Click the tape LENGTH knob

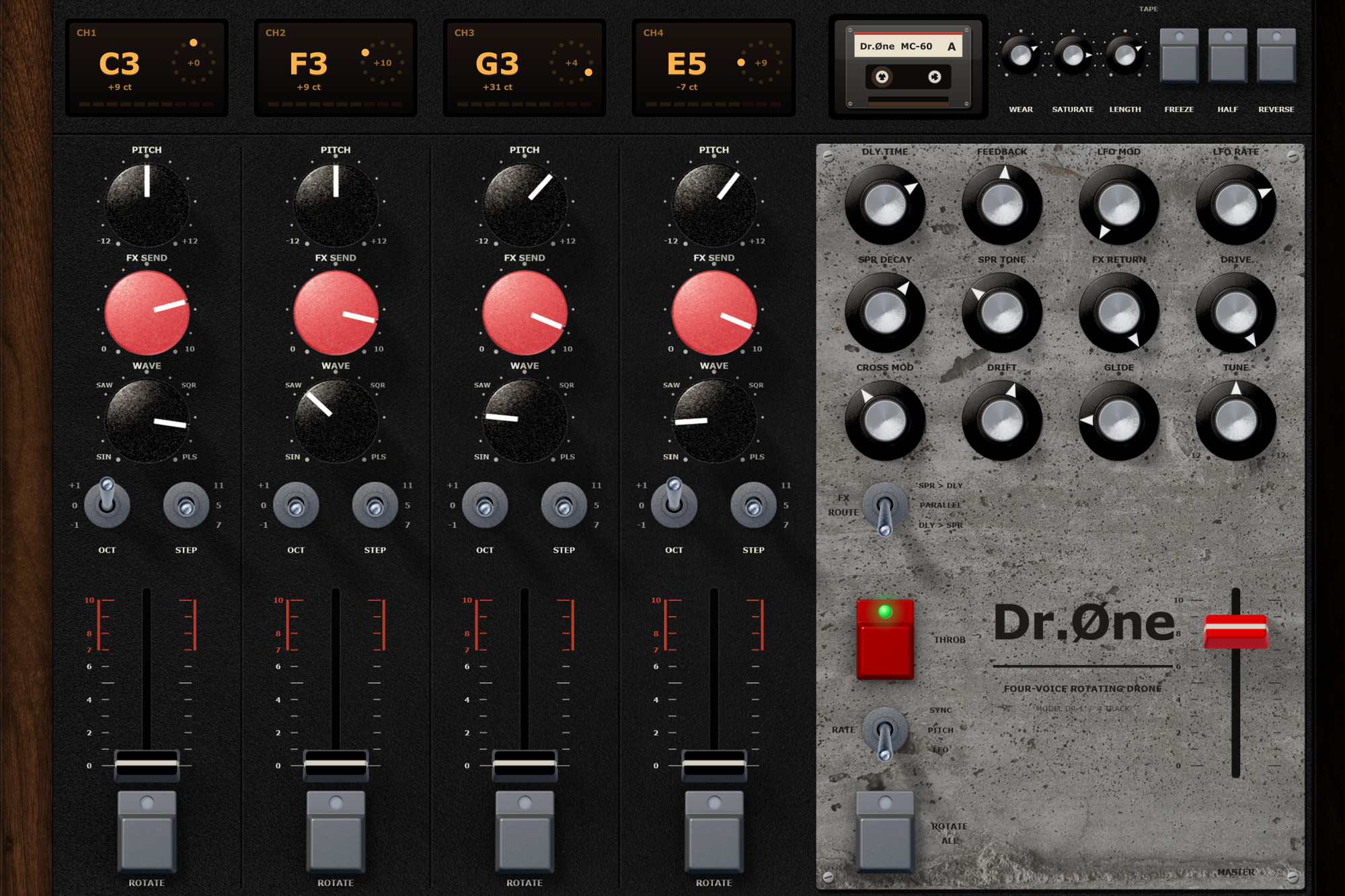(1125, 56)
